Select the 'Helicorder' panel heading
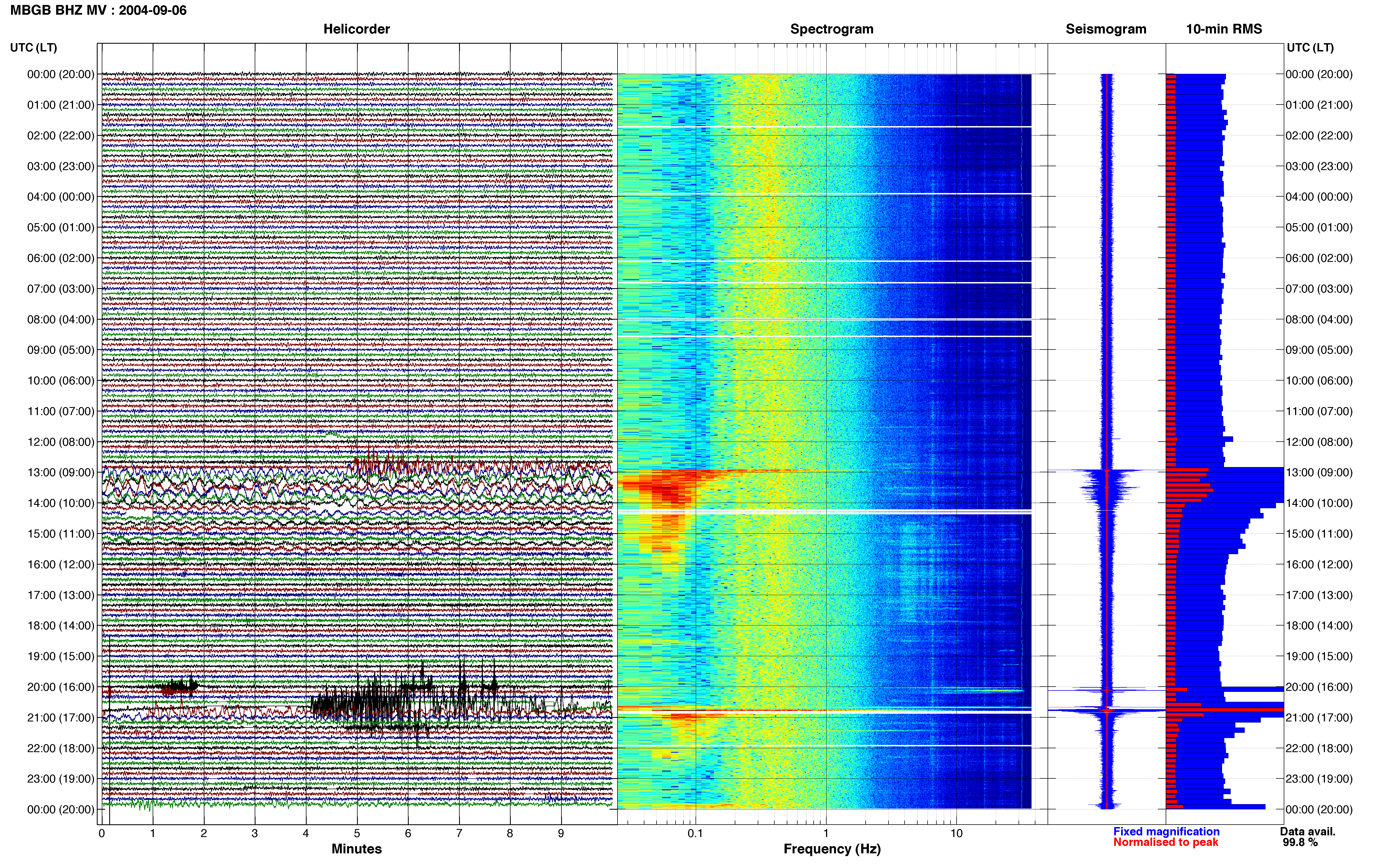The width and height of the screenshot is (1388, 868). pyautogui.click(x=356, y=29)
